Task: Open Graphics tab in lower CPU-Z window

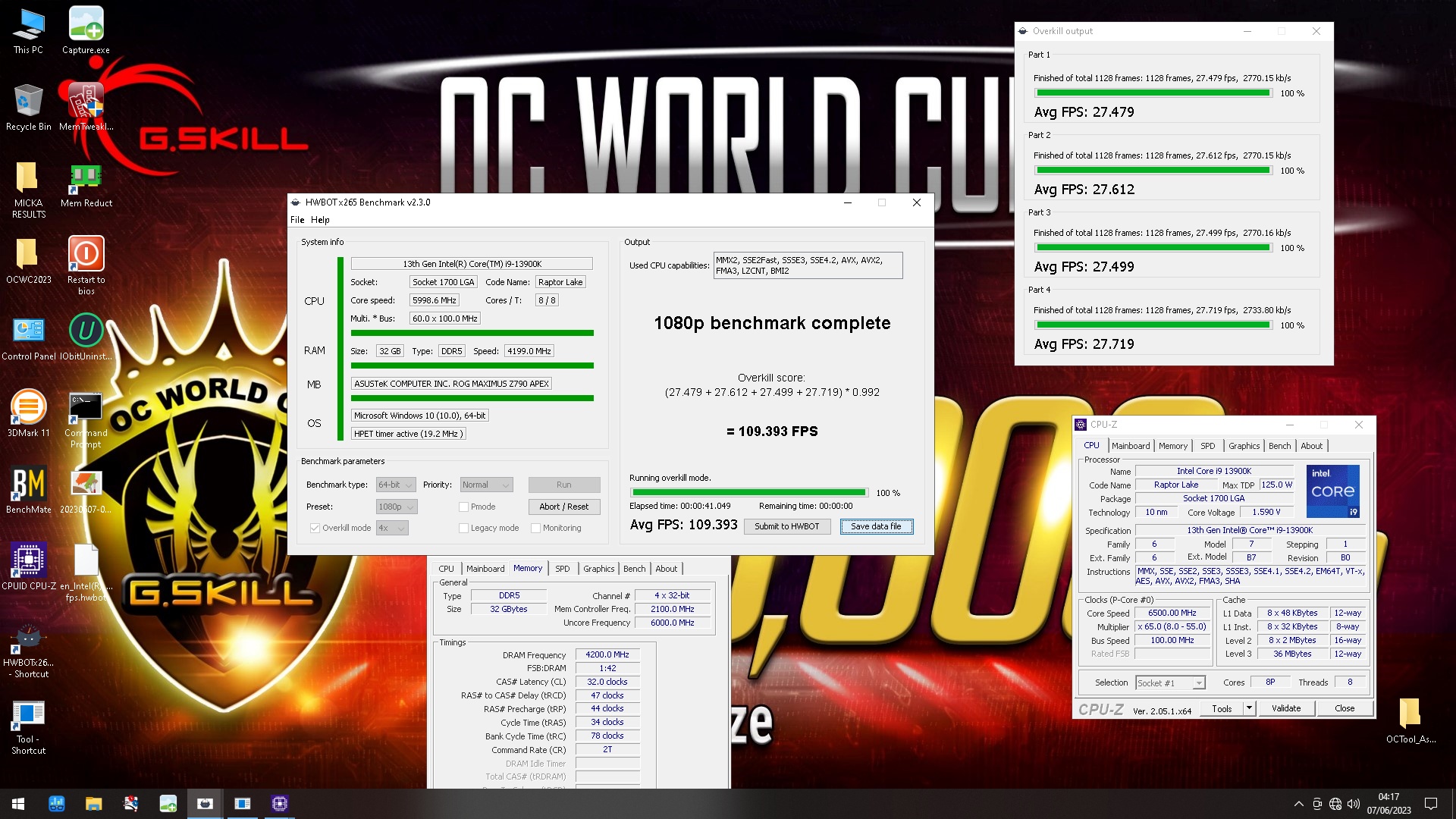Action: 598,569
